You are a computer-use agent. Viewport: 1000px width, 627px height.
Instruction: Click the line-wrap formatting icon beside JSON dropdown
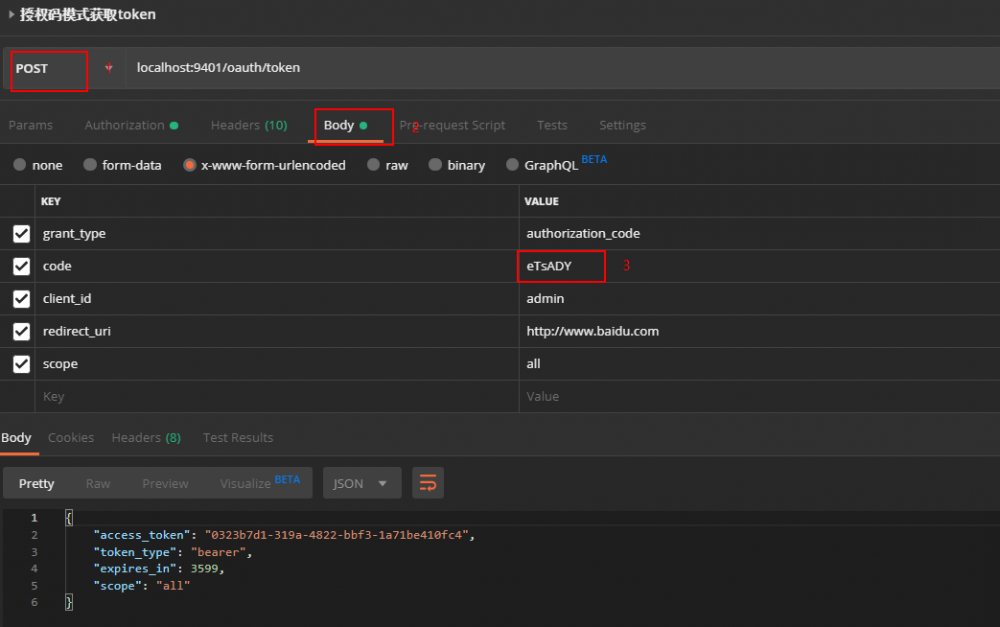coord(428,483)
